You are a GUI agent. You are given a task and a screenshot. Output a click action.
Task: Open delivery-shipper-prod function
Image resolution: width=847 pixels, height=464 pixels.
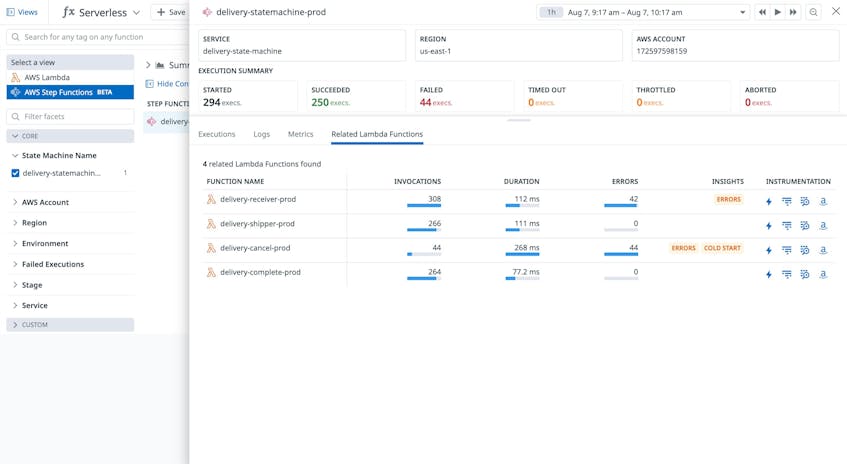257,224
